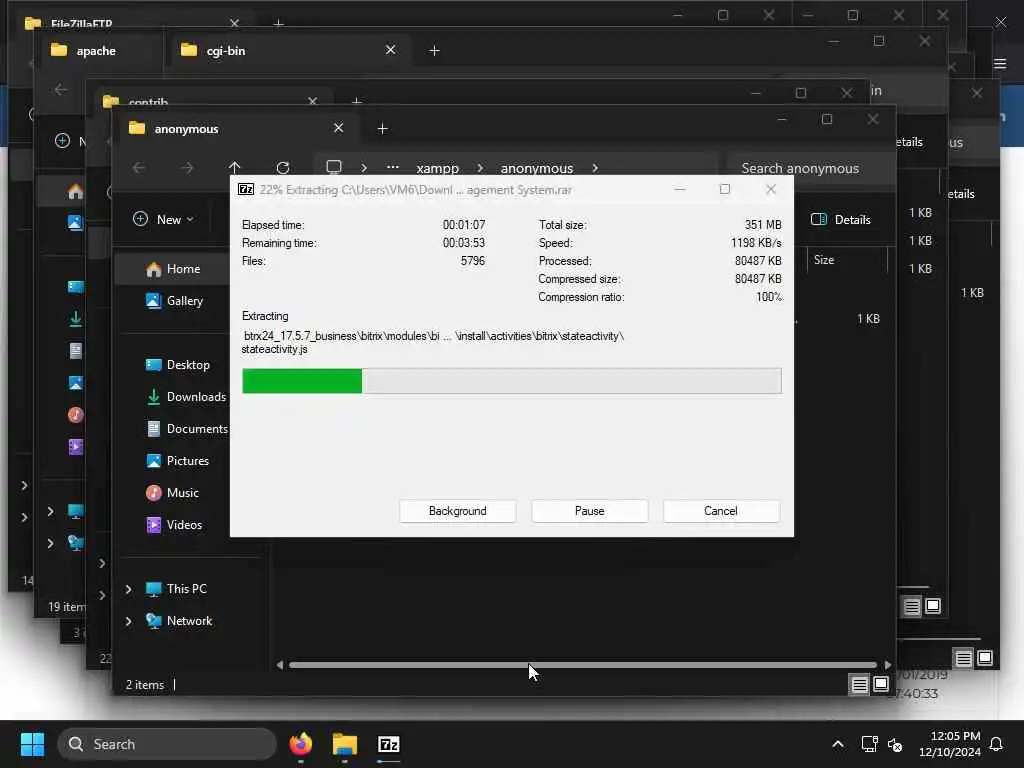Screen dimensions: 1024x768
Task: Select the apache tab
Action: coord(96,50)
